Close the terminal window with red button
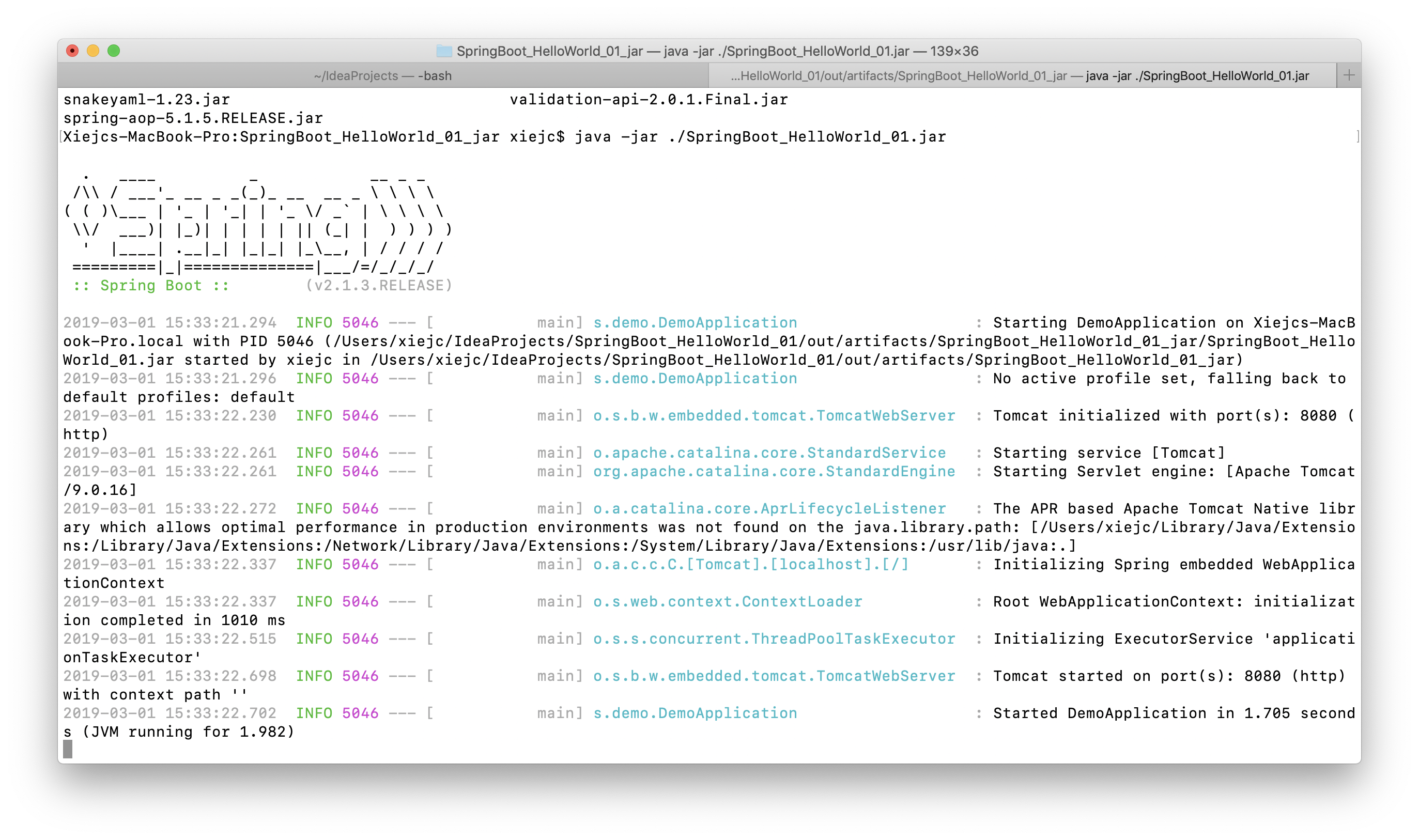 (x=72, y=51)
